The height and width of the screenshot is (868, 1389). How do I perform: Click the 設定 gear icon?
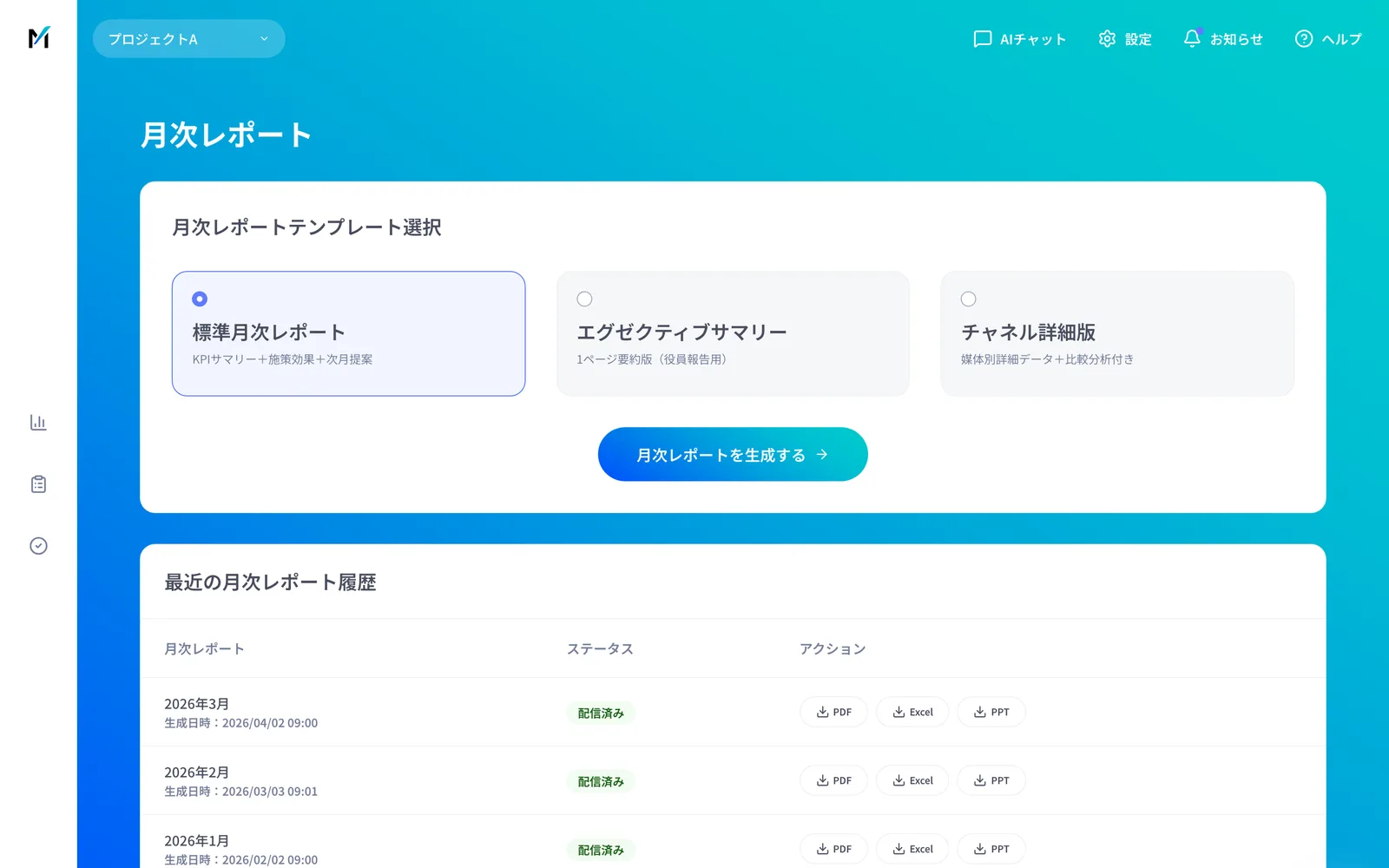pos(1107,39)
